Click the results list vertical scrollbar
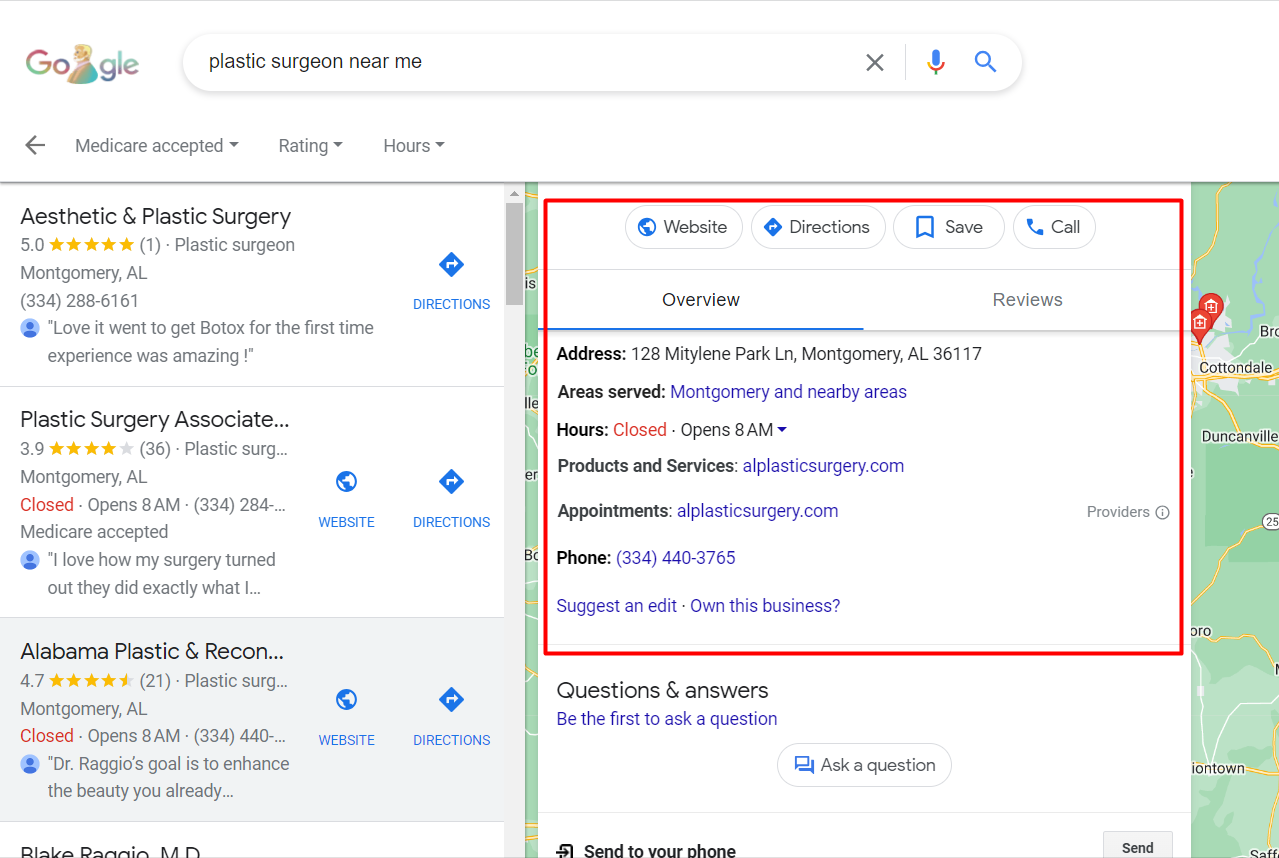Viewport: 1279px width, 858px height. pos(514,254)
